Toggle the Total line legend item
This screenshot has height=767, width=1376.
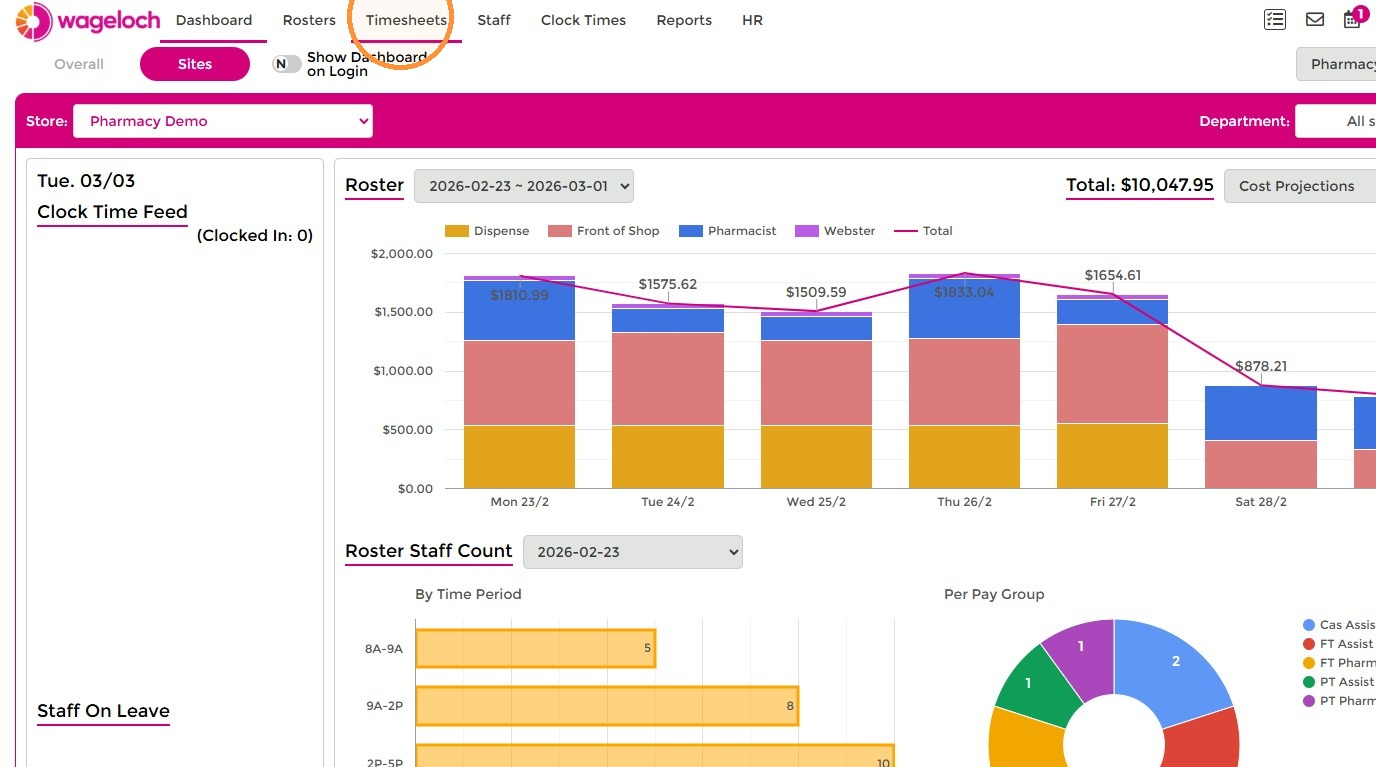click(x=923, y=231)
